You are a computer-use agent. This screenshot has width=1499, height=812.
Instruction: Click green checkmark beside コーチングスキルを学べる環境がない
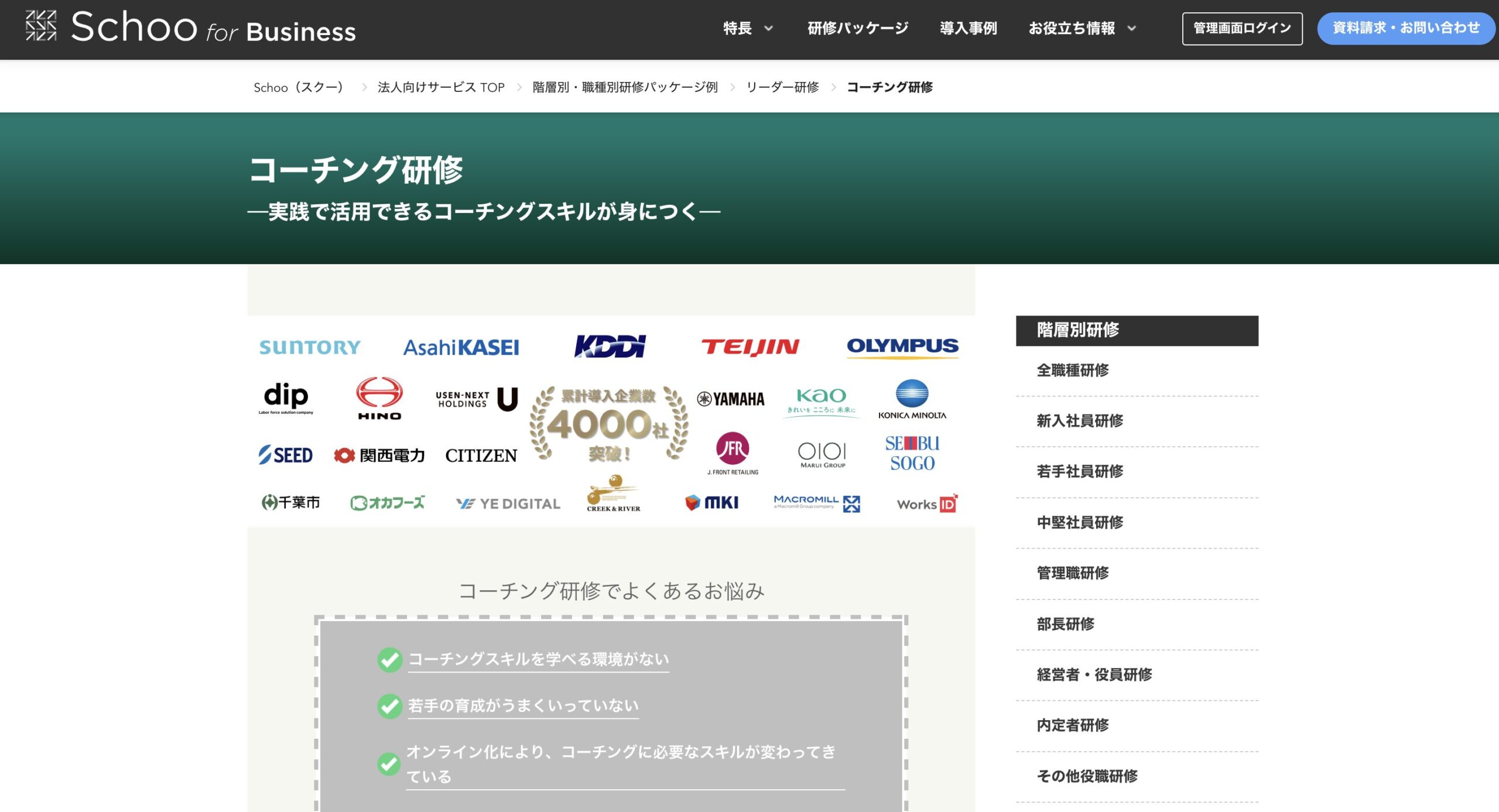[x=389, y=660]
